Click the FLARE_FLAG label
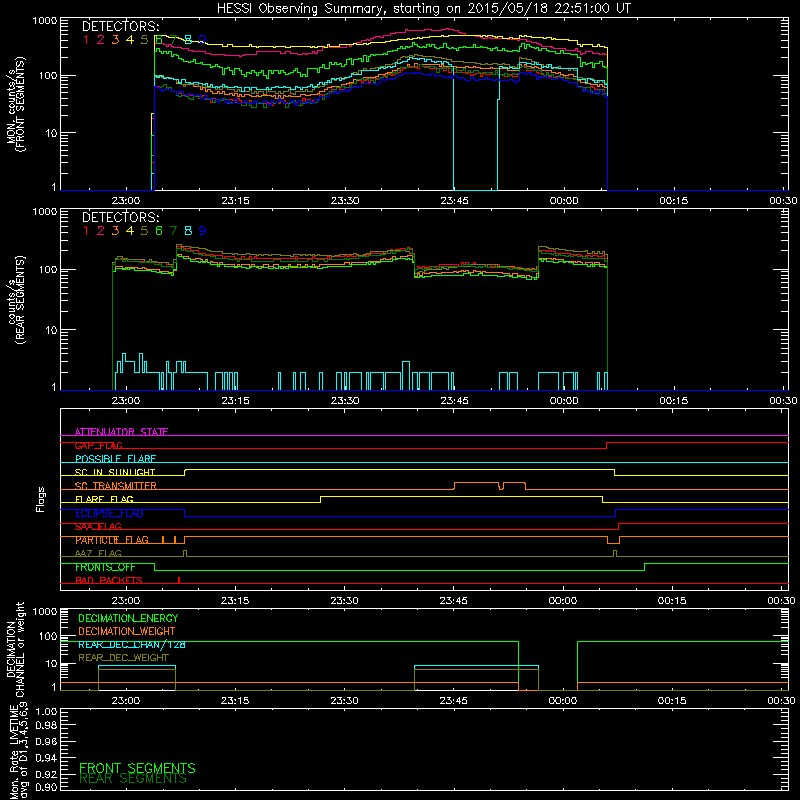Image resolution: width=800 pixels, height=800 pixels. [104, 499]
